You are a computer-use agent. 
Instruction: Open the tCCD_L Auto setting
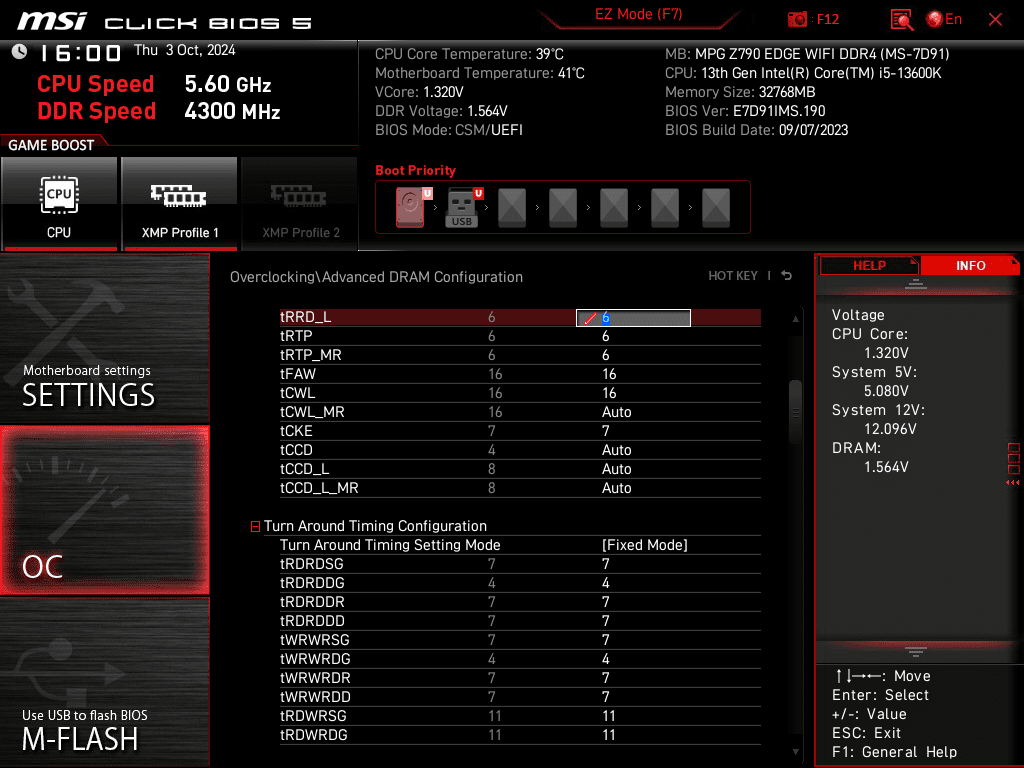616,469
